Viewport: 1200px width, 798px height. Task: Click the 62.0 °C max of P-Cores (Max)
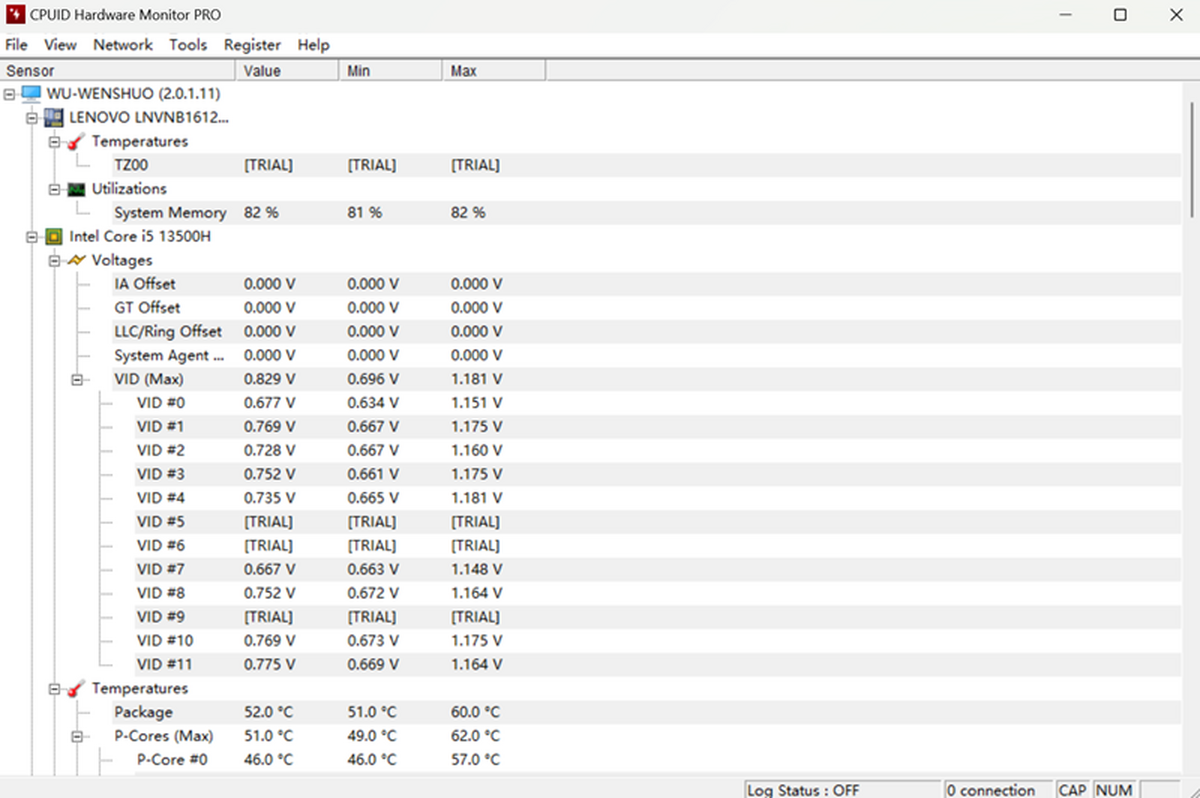tap(476, 736)
